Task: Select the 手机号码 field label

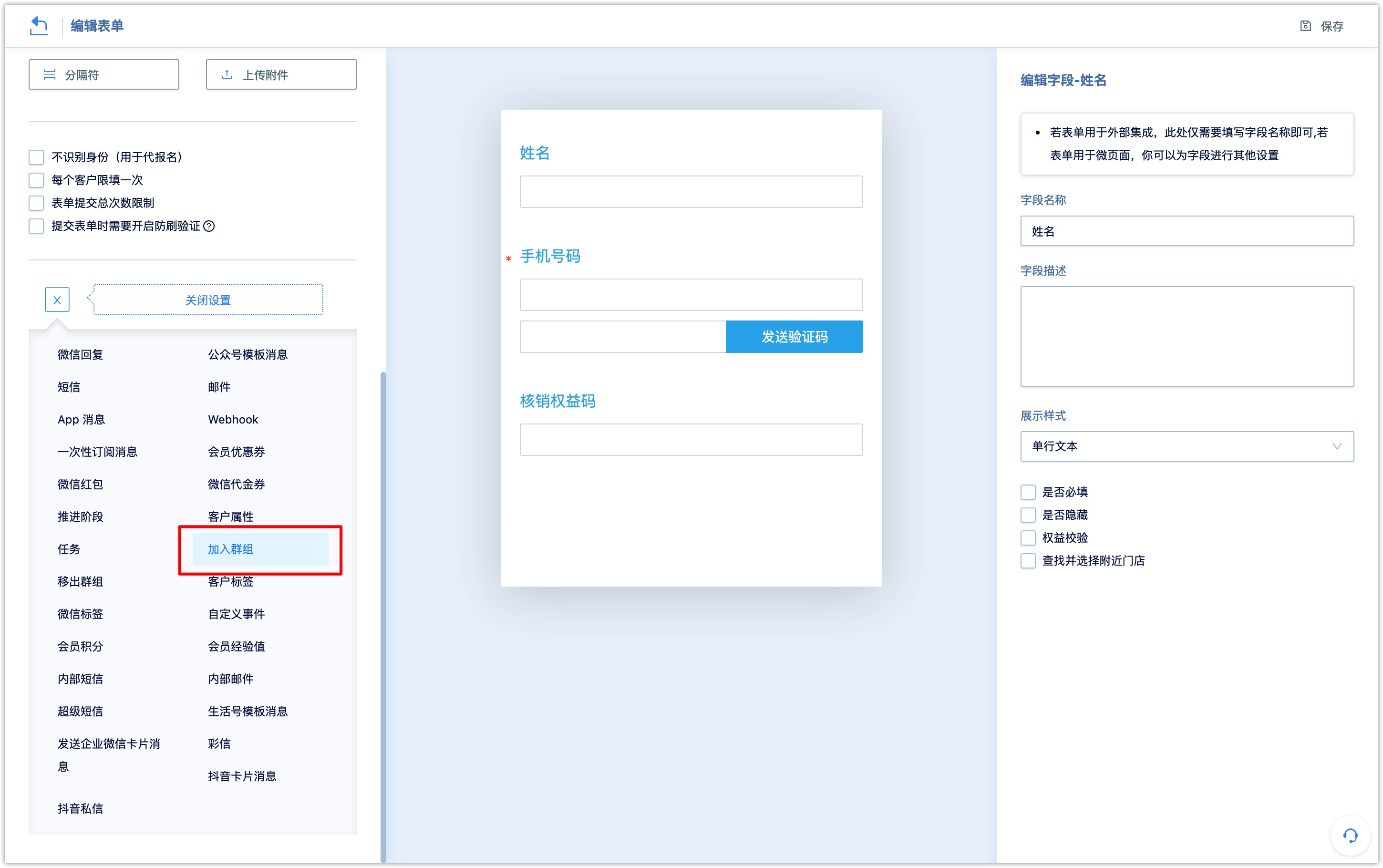Action: [x=550, y=256]
